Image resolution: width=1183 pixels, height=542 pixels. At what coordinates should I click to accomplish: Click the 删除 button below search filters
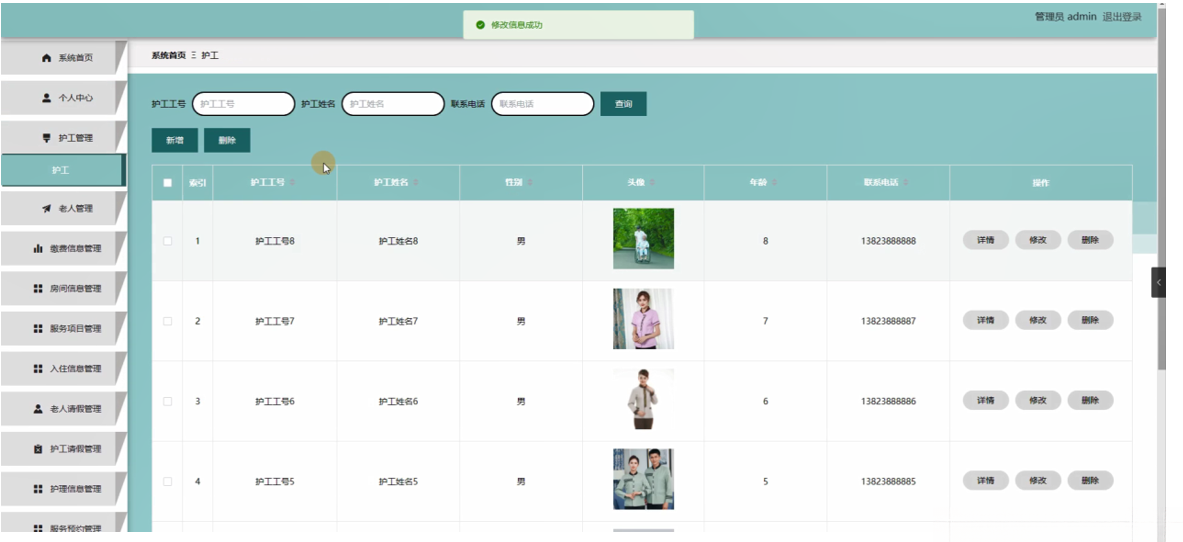(x=227, y=140)
